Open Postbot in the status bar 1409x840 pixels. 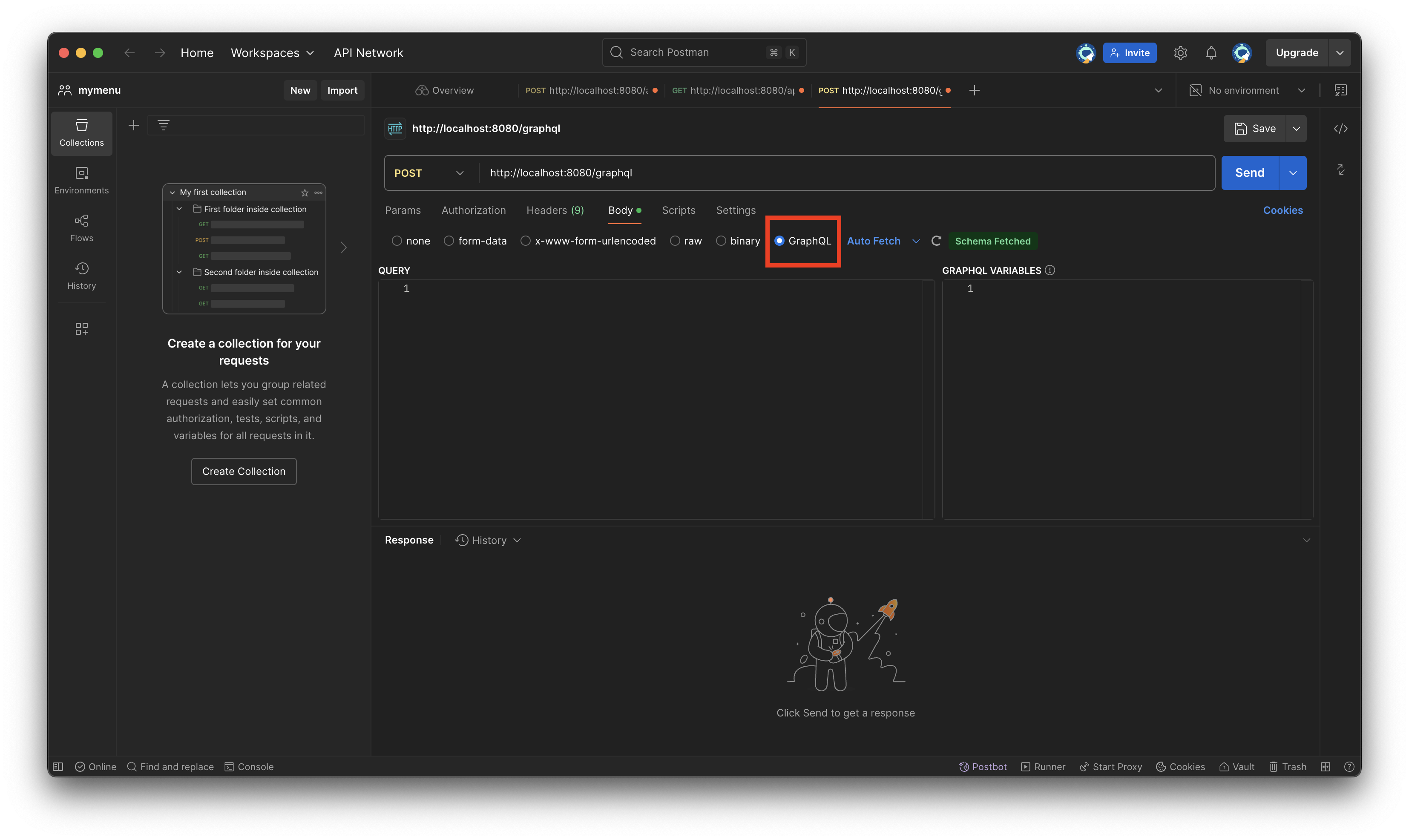(983, 766)
